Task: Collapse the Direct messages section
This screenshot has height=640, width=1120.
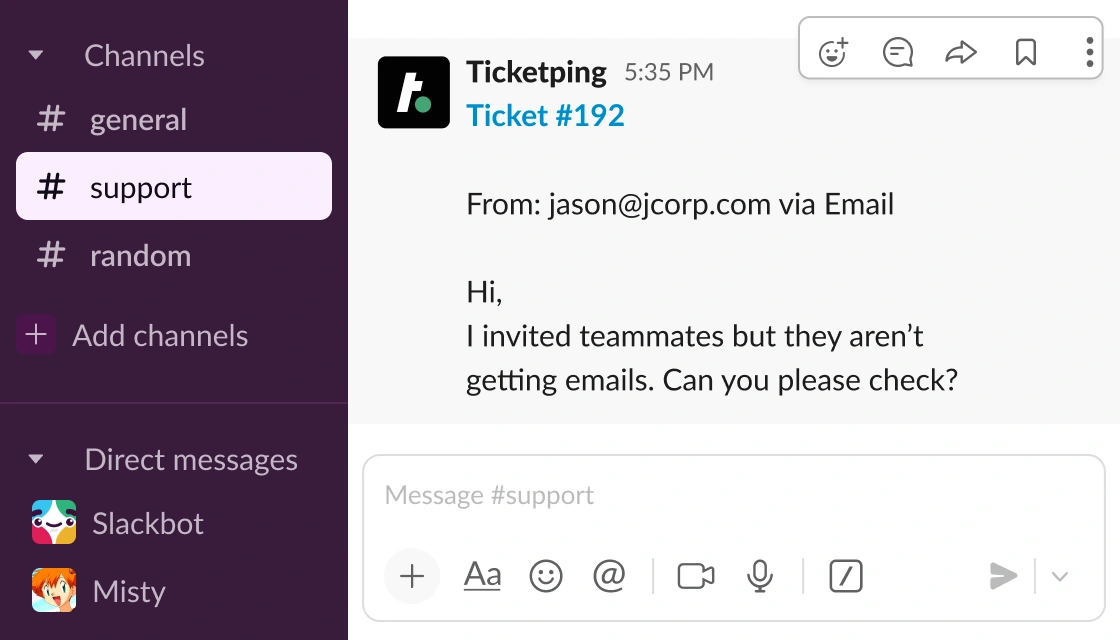Action: point(36,459)
